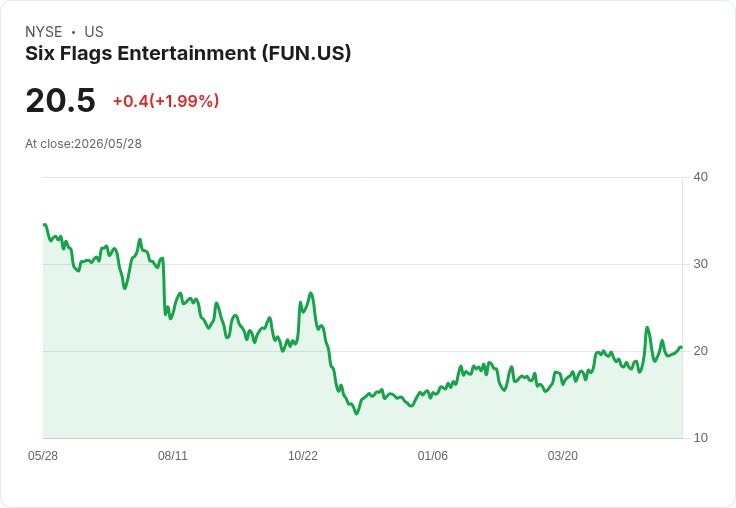Click the Six Flags Entertainment (FUN.US) title

point(188,53)
